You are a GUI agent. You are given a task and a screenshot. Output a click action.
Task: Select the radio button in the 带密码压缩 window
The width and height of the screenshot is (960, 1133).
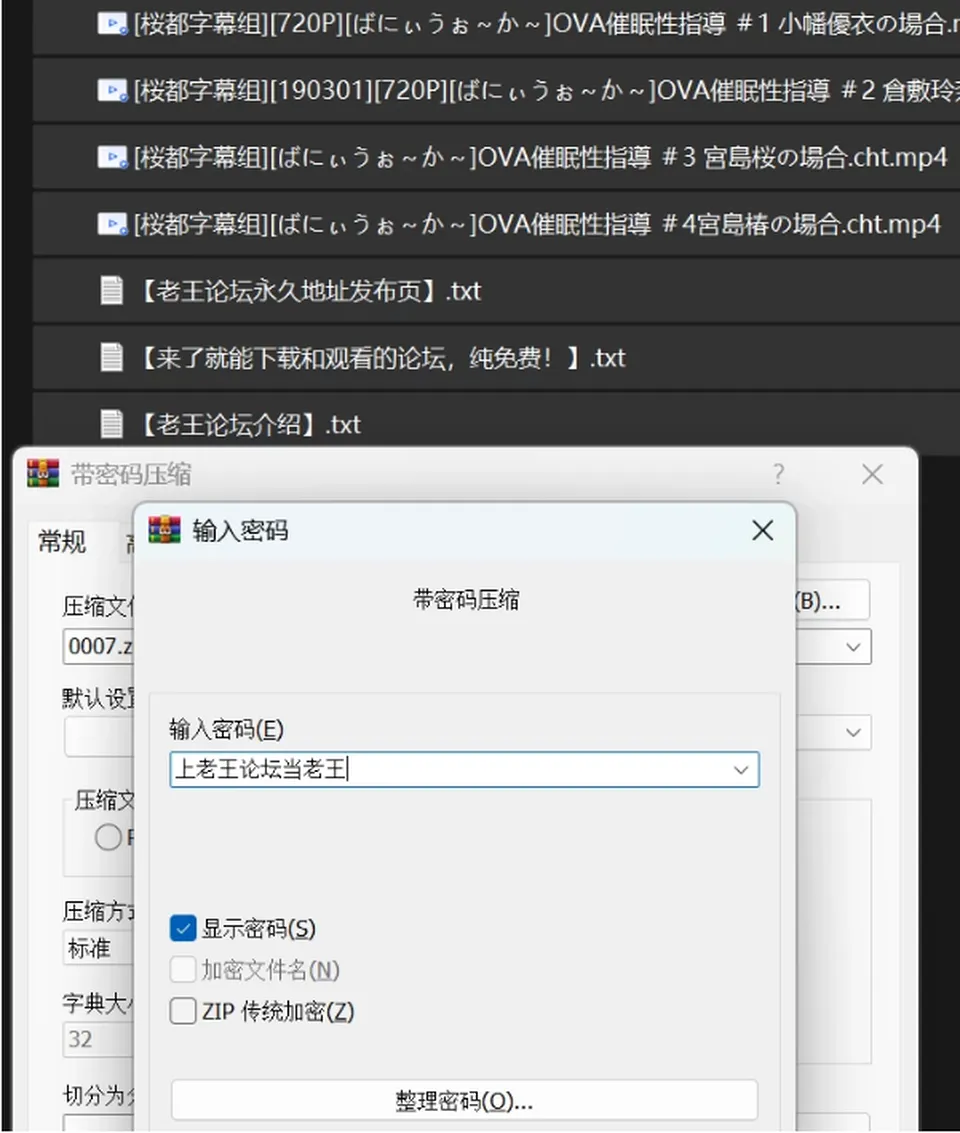click(108, 837)
